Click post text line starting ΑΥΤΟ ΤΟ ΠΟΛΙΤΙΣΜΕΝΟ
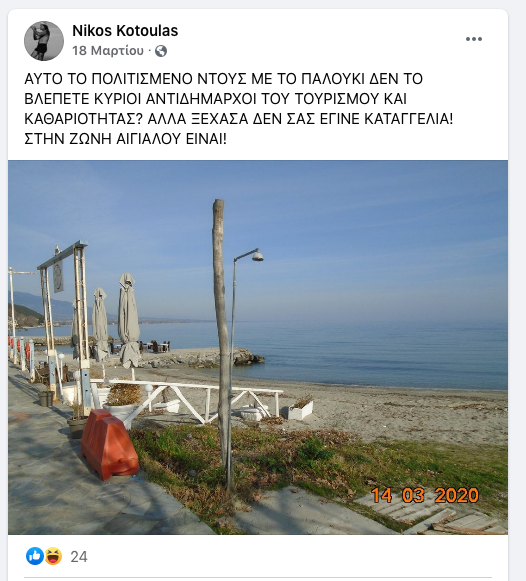The width and height of the screenshot is (526, 581). point(223,79)
